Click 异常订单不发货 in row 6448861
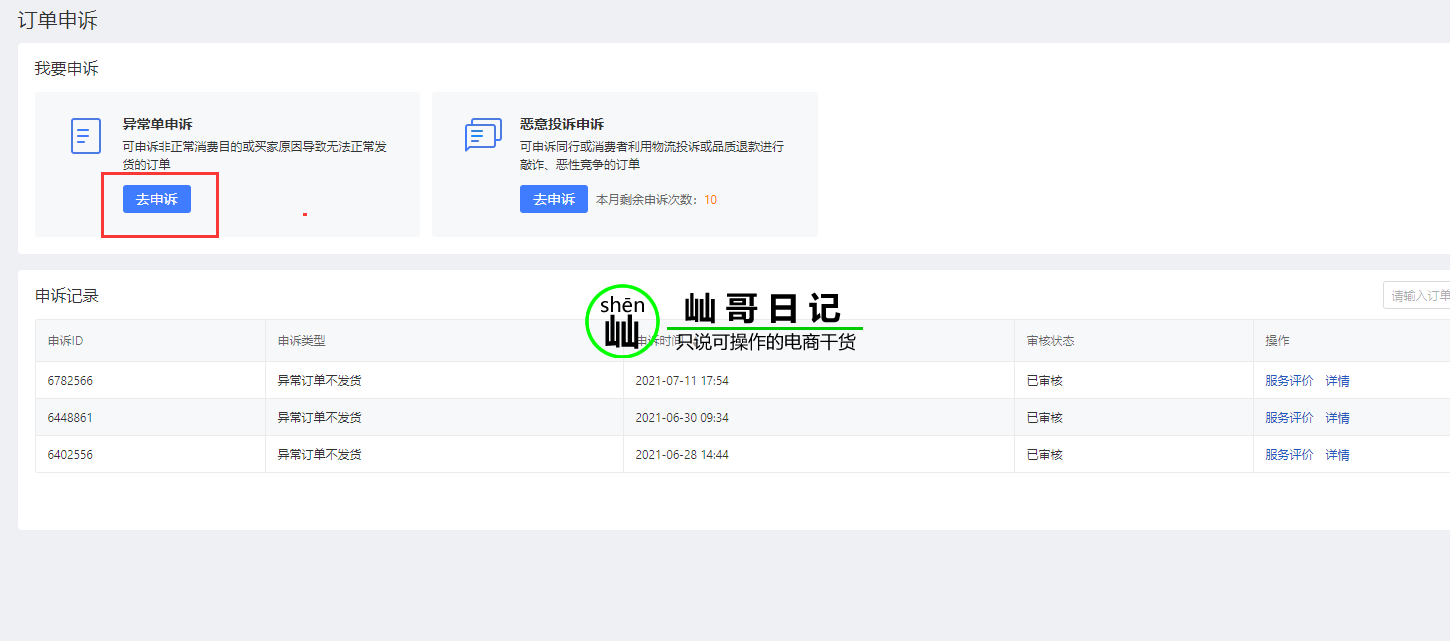The height and width of the screenshot is (641, 1450). (x=319, y=418)
